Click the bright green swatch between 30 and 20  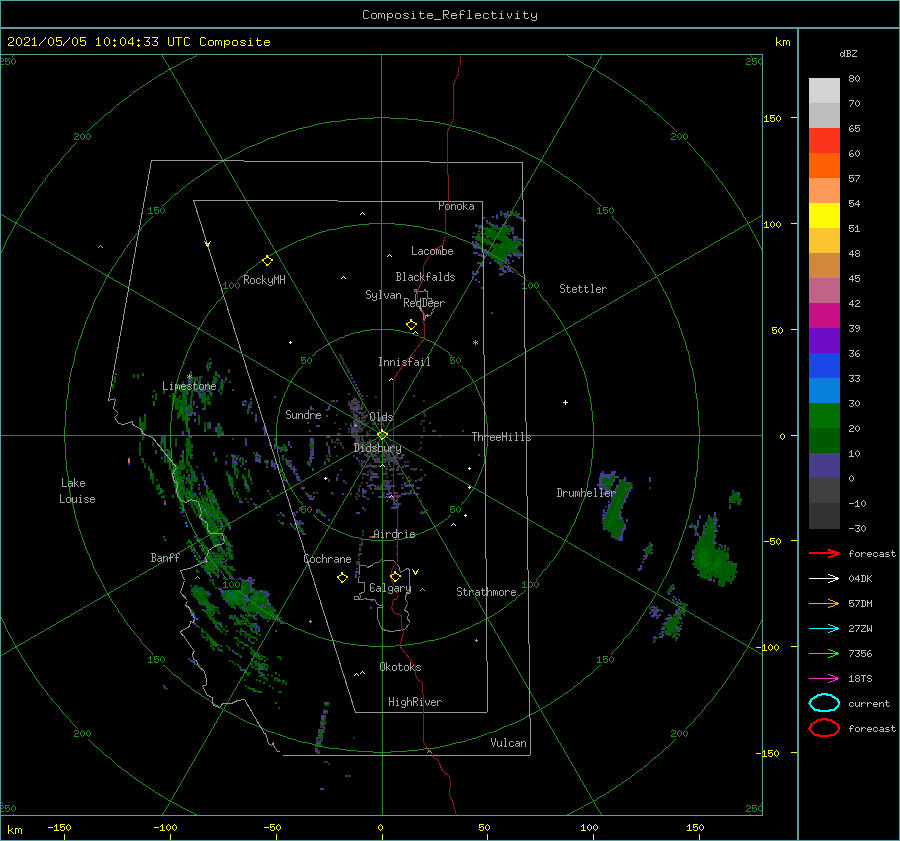(824, 416)
